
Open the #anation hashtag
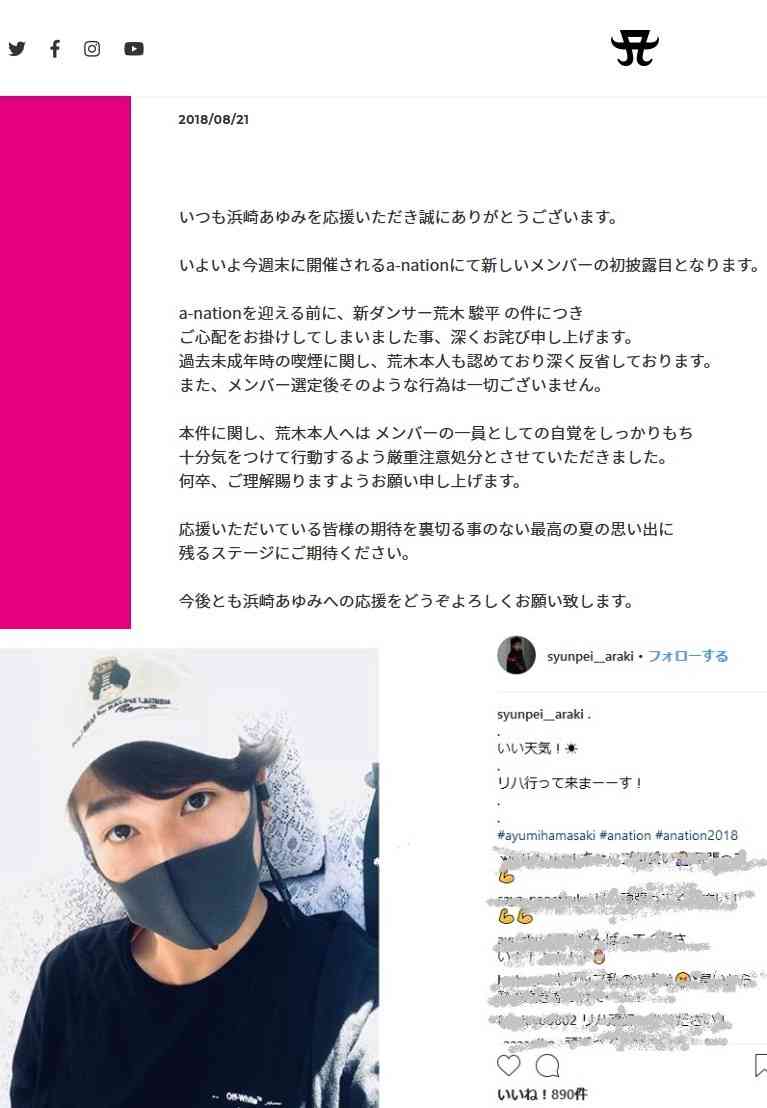pos(625,835)
